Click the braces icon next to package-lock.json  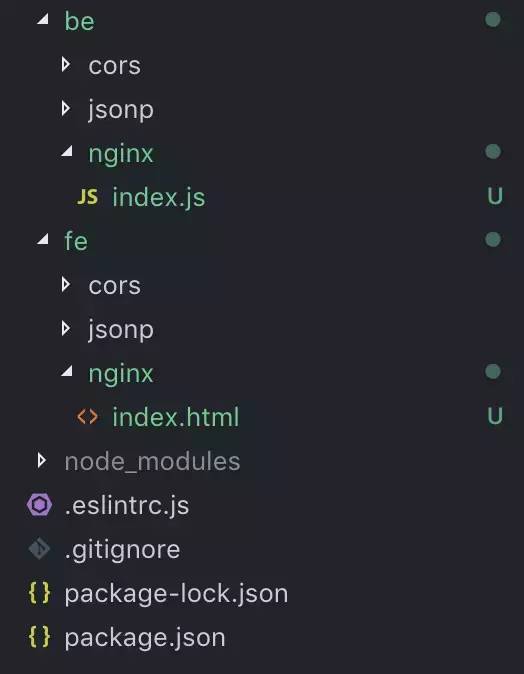tap(39, 593)
